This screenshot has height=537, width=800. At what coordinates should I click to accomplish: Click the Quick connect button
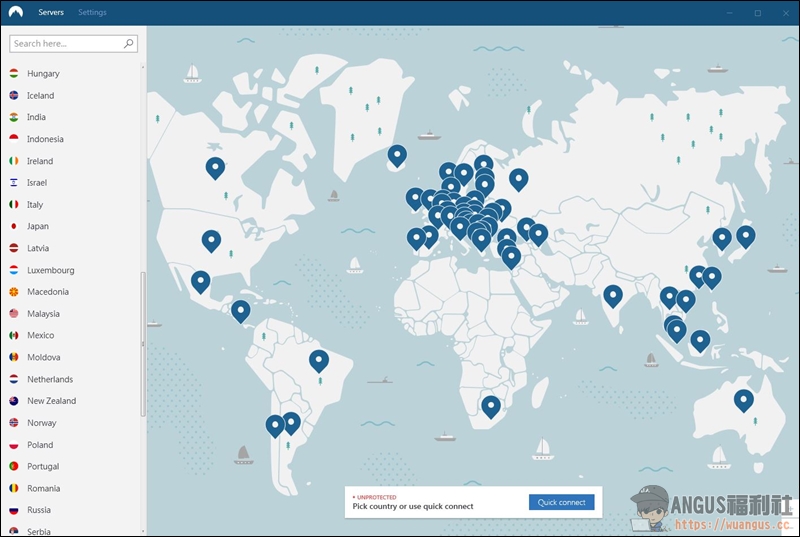click(561, 502)
